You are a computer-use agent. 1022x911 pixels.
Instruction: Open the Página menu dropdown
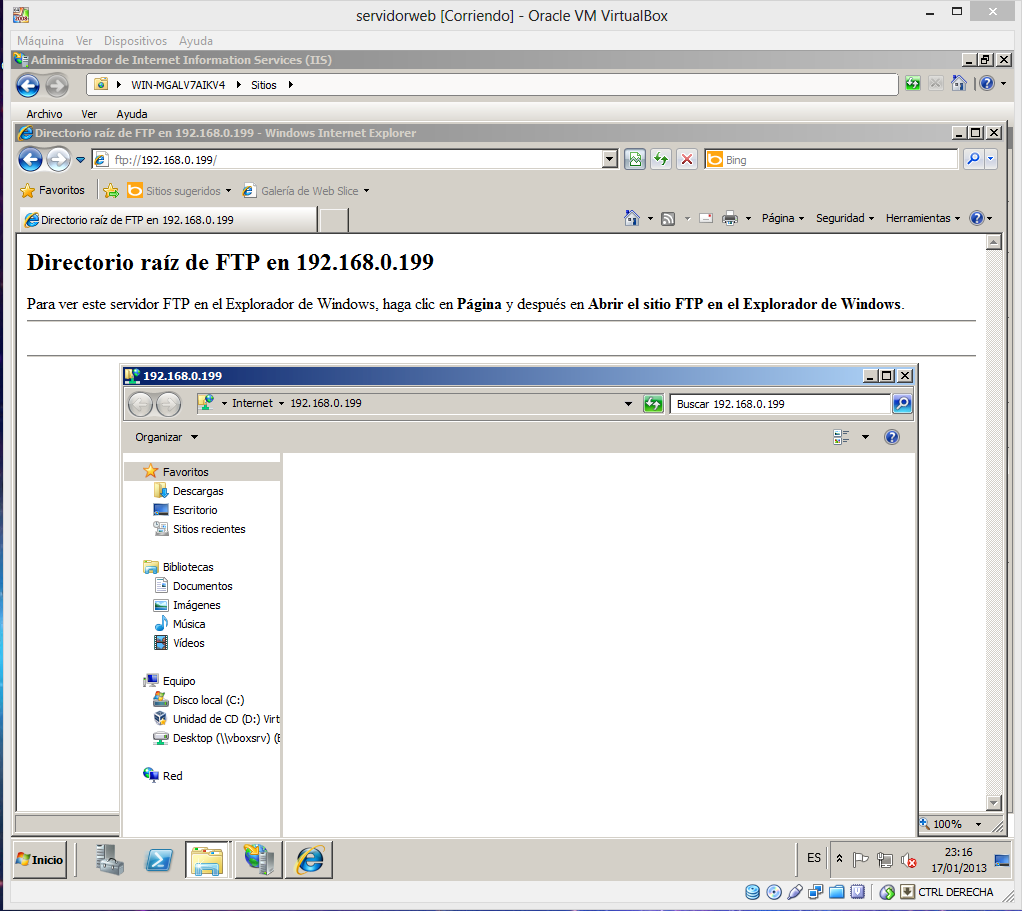783,218
